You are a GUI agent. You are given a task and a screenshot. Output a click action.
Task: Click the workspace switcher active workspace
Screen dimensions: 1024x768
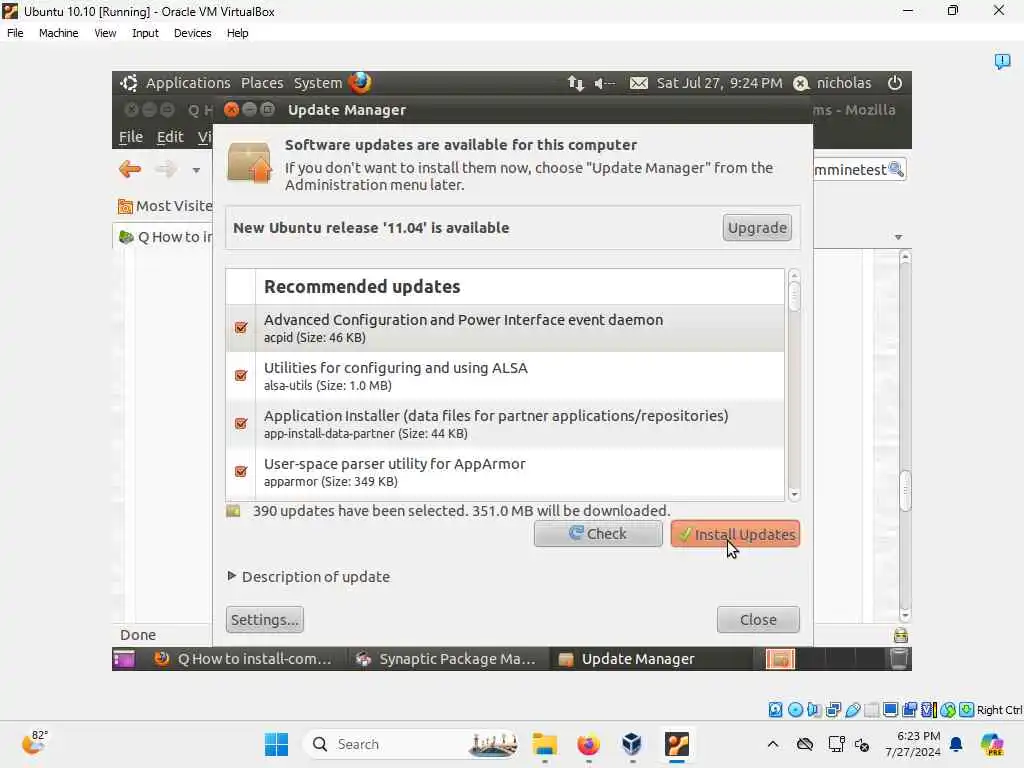click(x=780, y=659)
